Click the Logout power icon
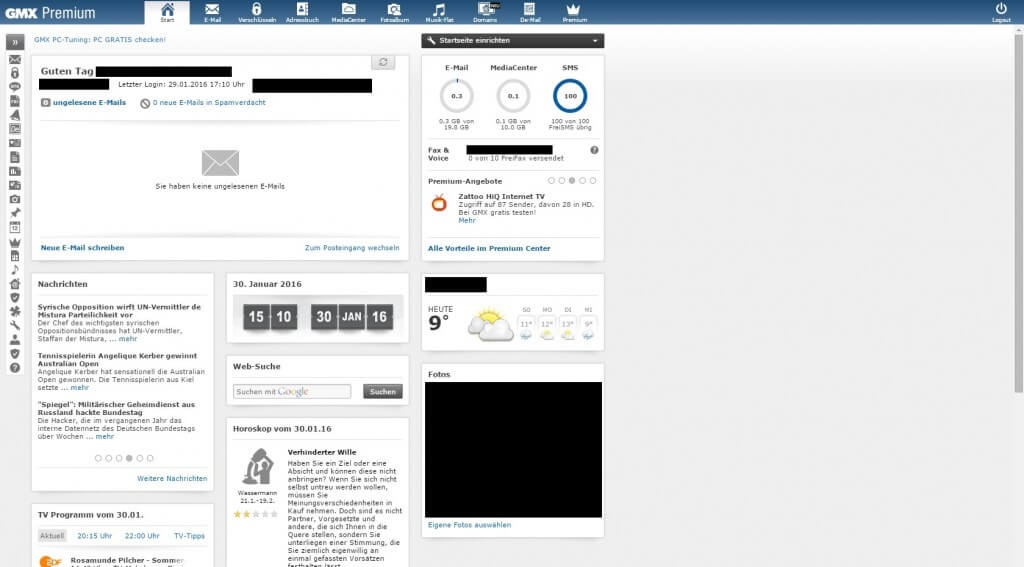 (1001, 12)
